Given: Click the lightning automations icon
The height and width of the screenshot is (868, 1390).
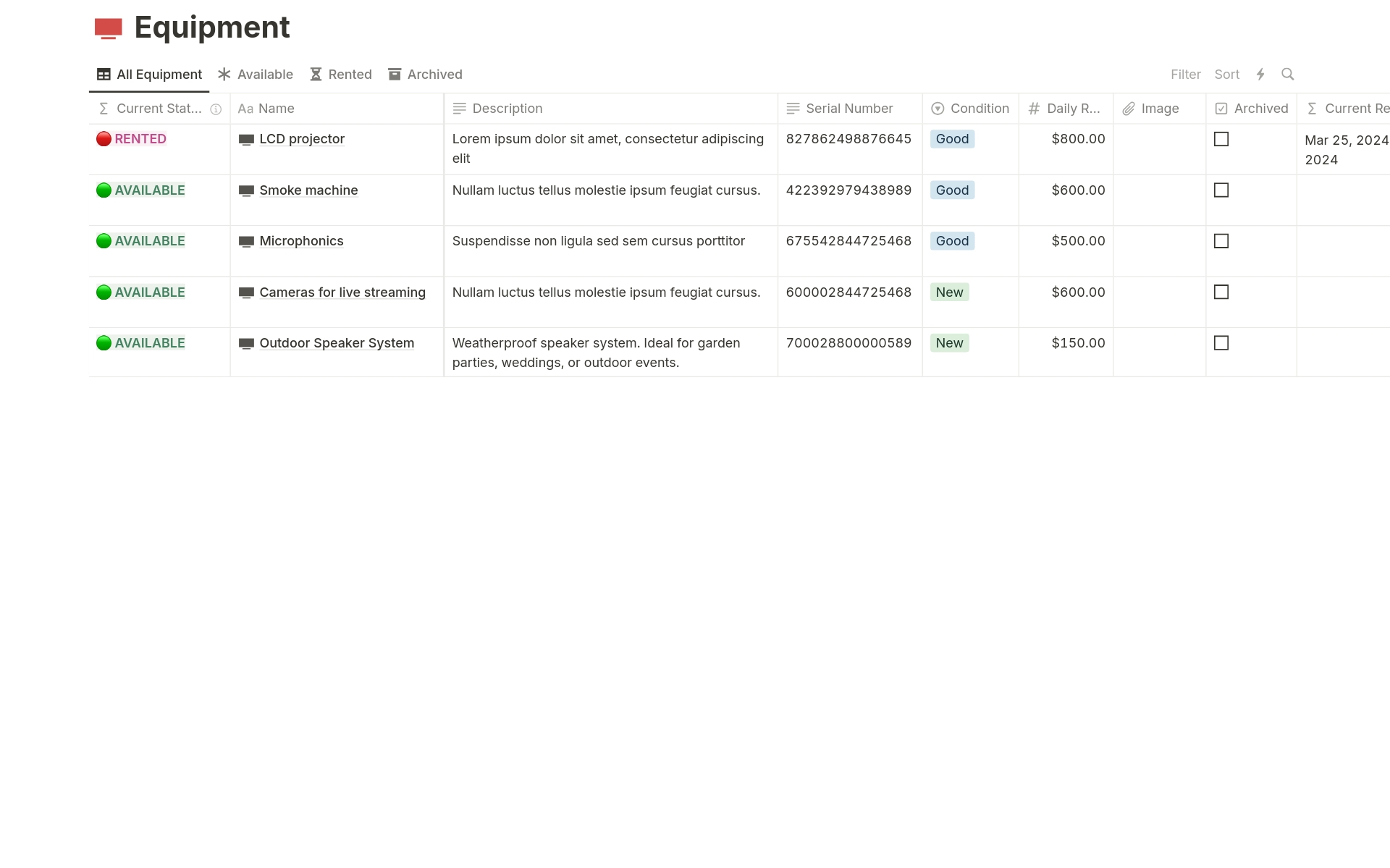Looking at the screenshot, I should tap(1261, 74).
